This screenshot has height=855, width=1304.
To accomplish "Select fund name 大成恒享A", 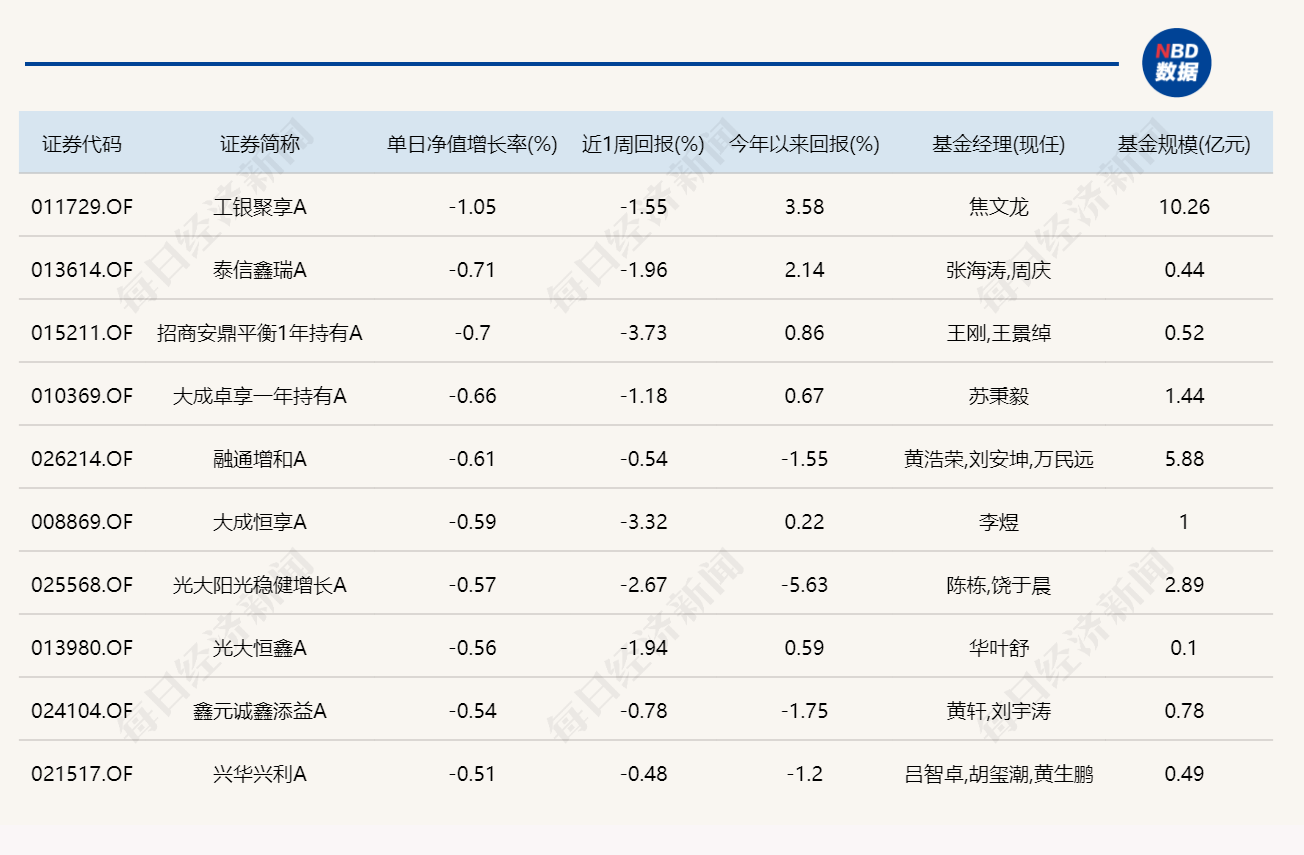I will pyautogui.click(x=260, y=522).
